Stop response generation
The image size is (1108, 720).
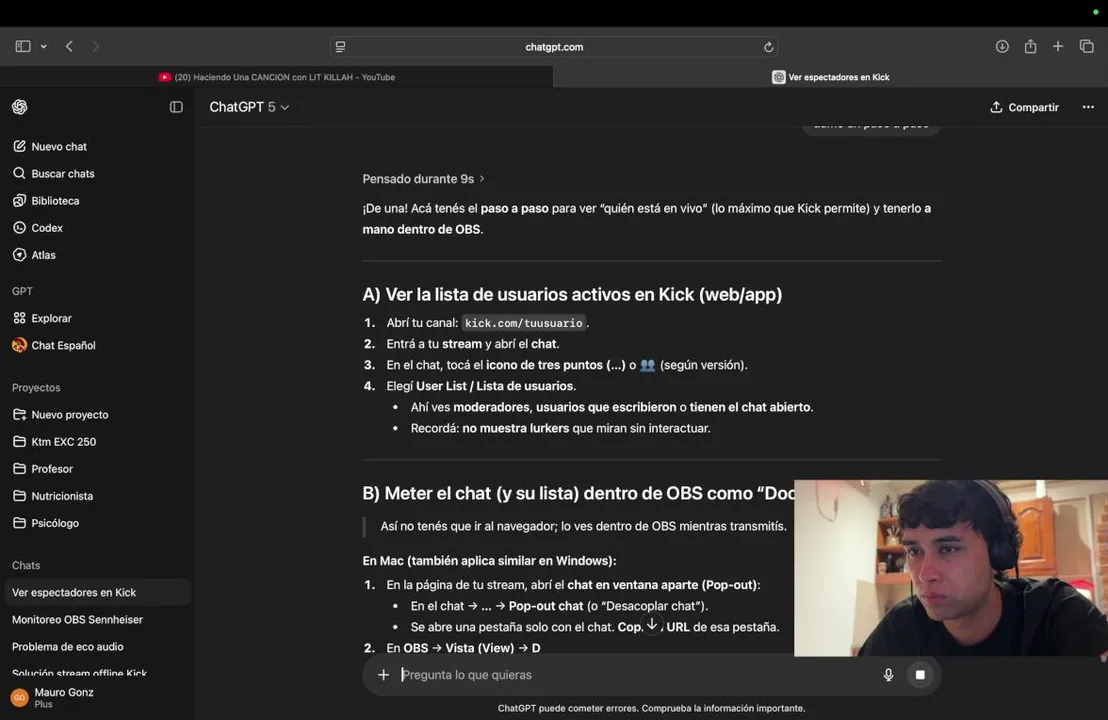coord(920,675)
